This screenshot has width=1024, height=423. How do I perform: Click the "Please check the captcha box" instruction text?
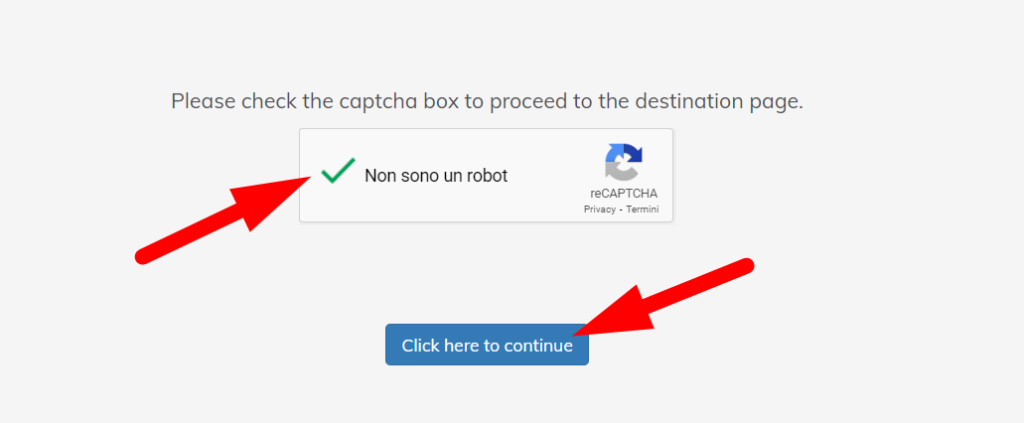coord(487,102)
